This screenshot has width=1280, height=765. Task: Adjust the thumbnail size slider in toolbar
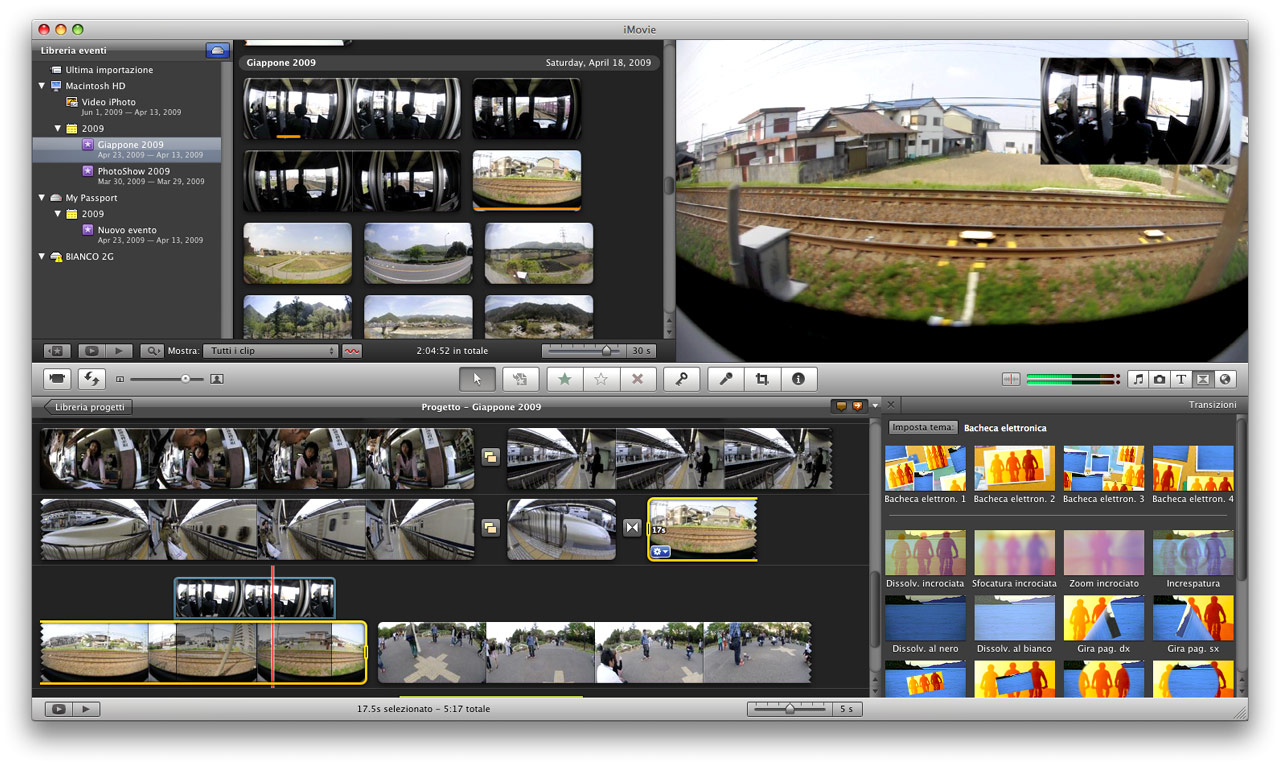coord(168,379)
